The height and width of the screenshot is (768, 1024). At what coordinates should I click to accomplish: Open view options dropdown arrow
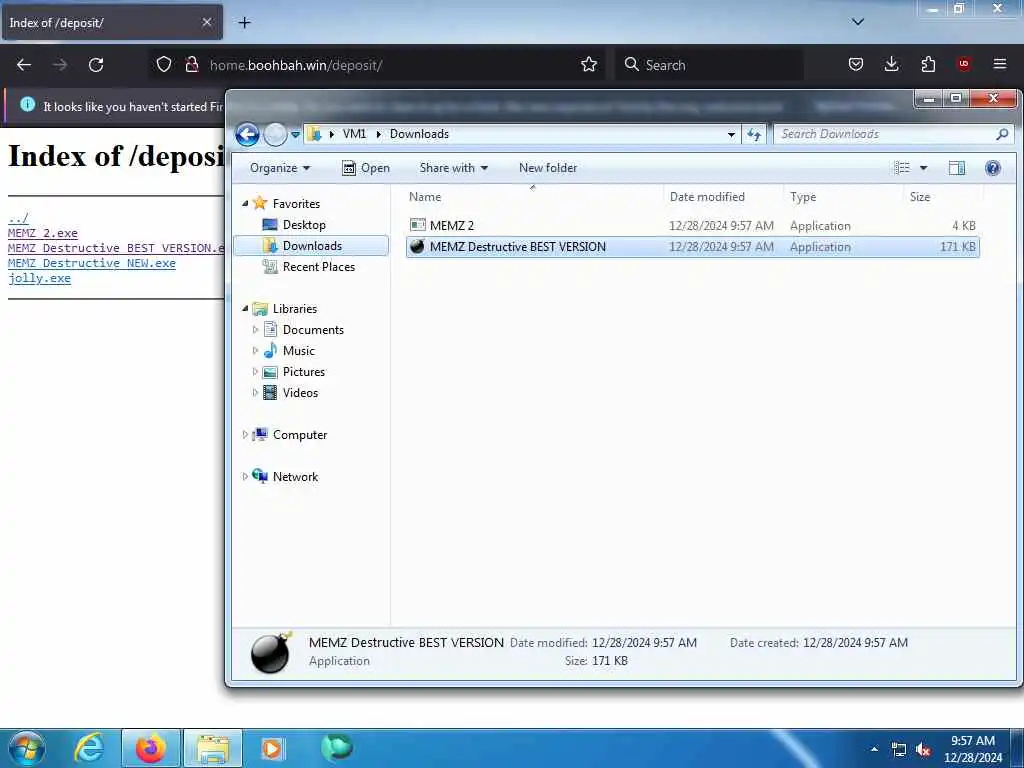(923, 168)
